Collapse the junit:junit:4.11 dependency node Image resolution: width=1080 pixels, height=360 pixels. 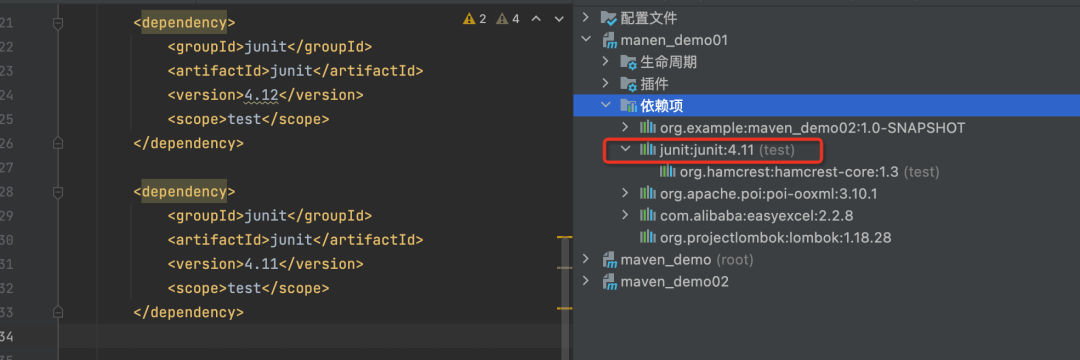[625, 149]
